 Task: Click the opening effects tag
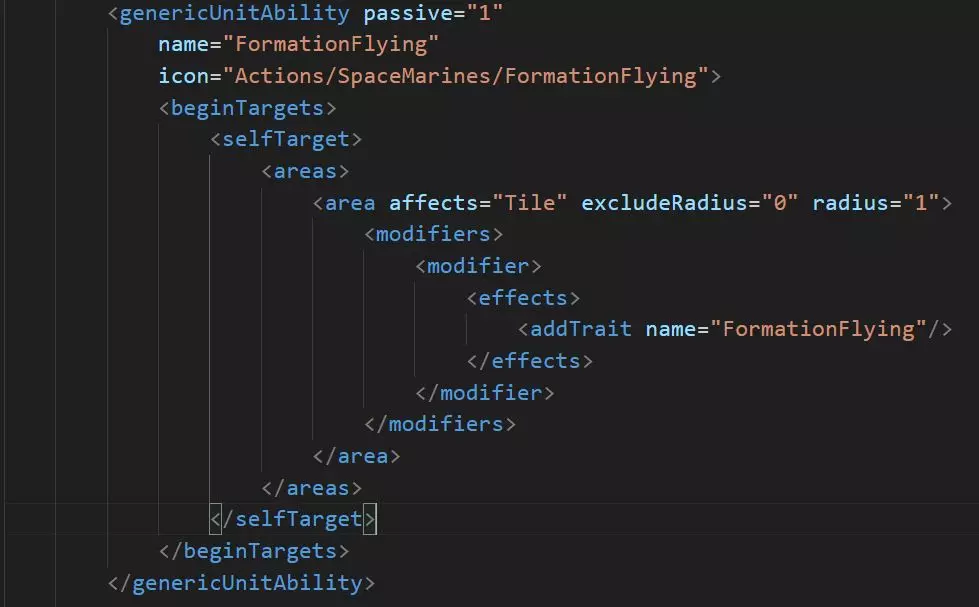click(523, 299)
